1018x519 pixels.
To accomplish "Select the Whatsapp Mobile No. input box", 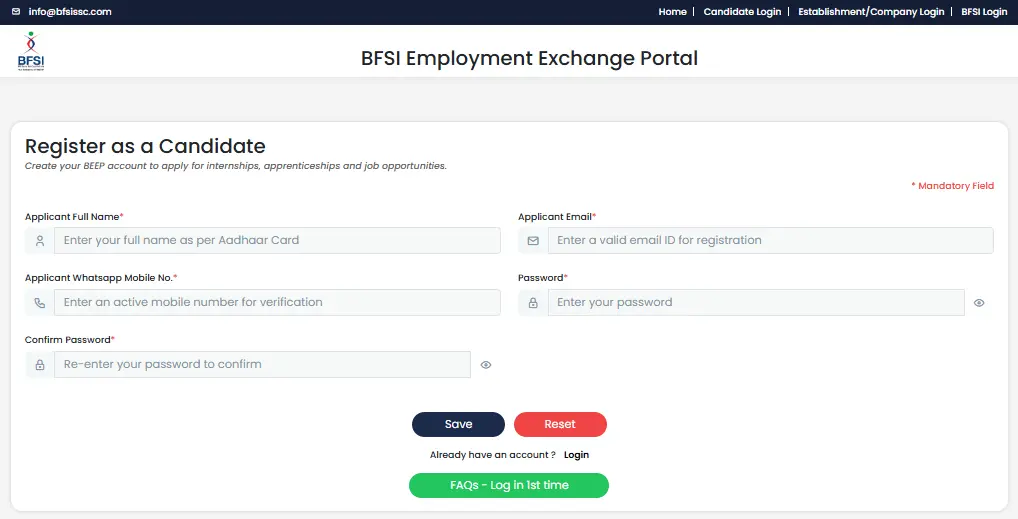I will [x=277, y=303].
